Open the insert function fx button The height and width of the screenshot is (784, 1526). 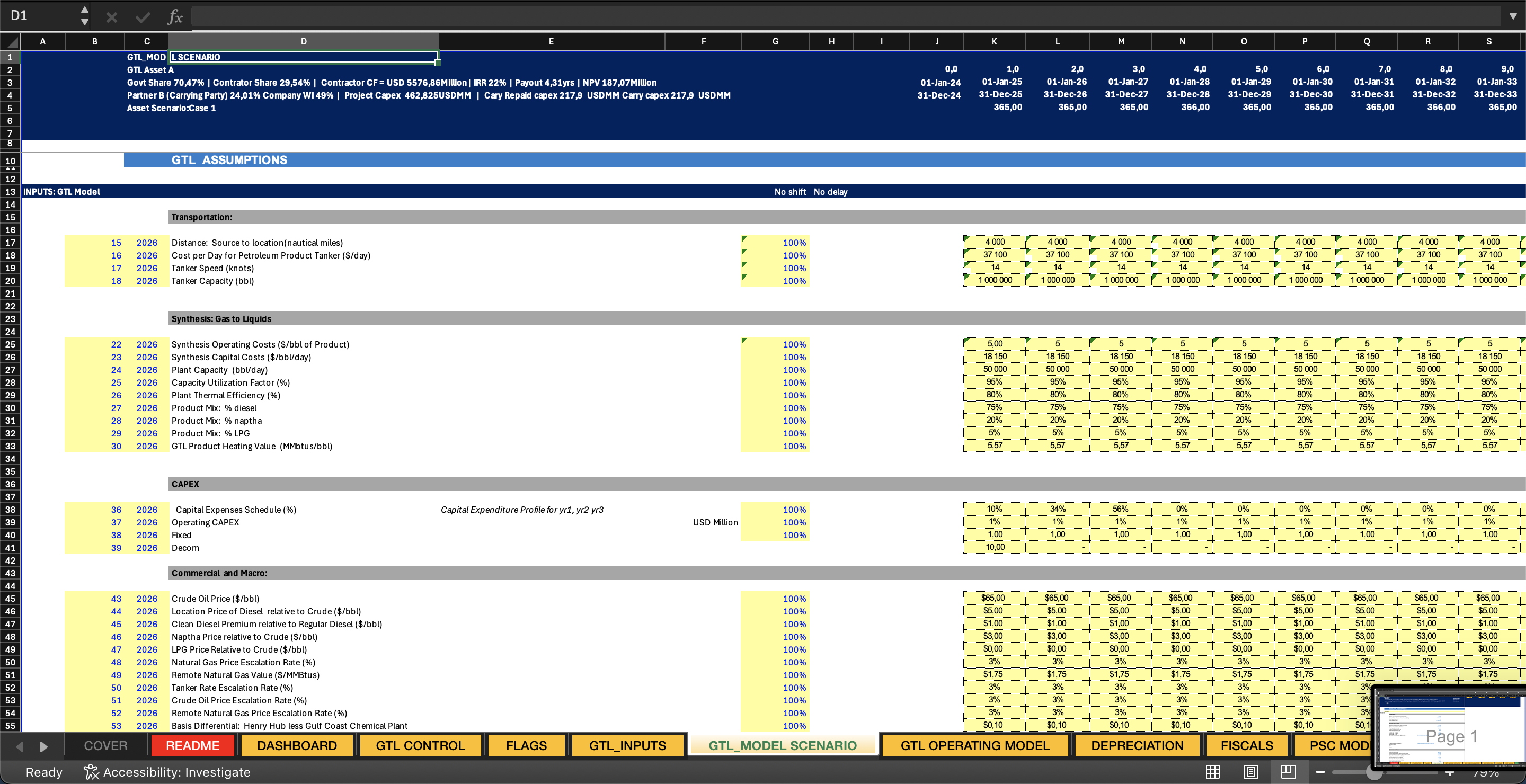tap(175, 16)
